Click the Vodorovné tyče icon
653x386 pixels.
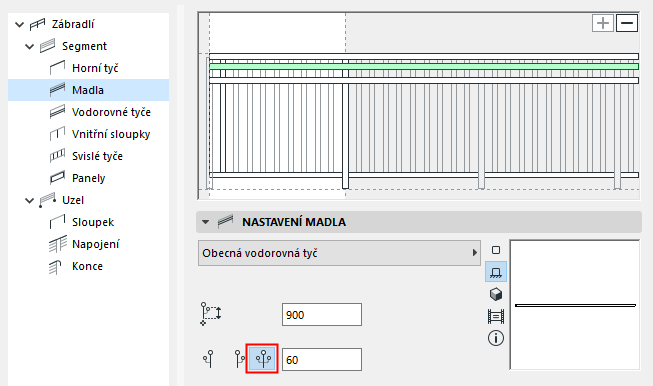tap(57, 112)
